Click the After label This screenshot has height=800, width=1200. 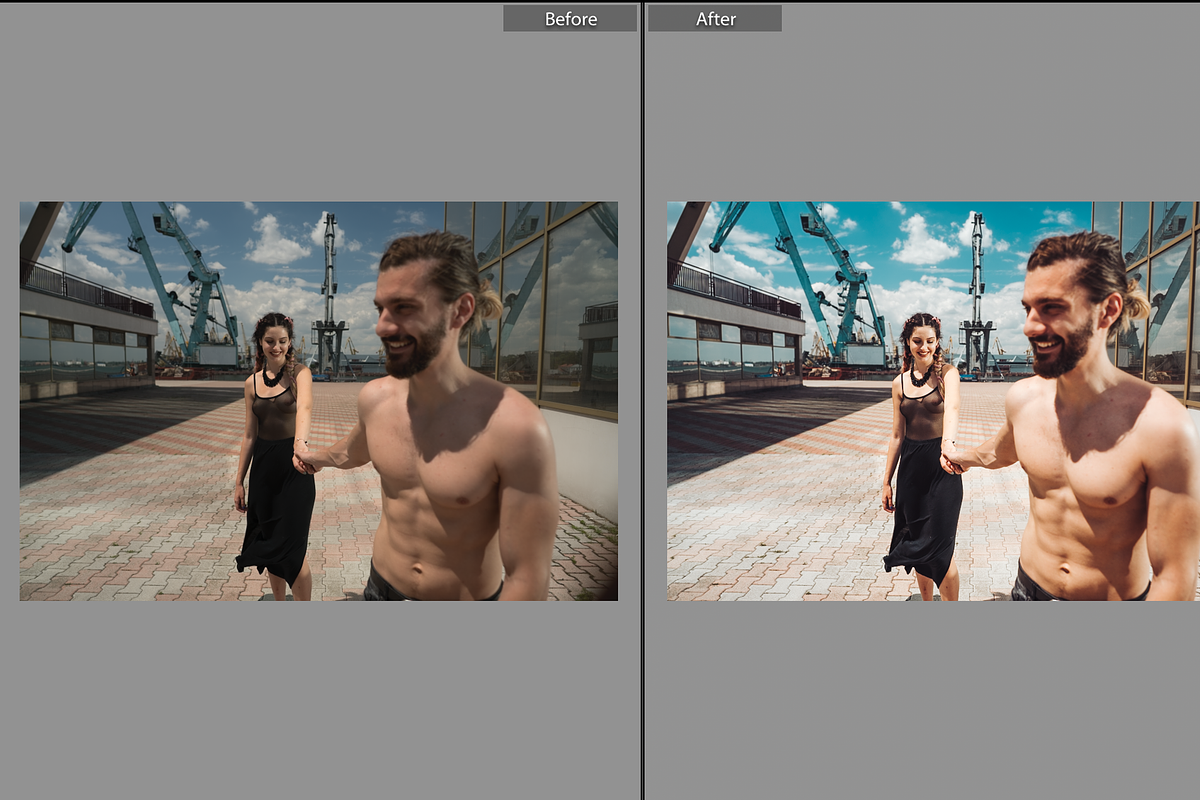[715, 18]
